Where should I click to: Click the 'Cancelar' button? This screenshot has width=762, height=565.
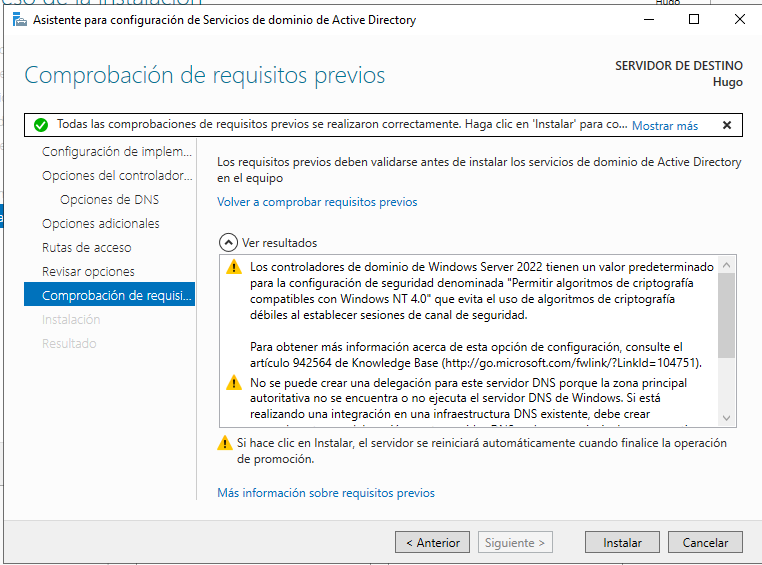(705, 543)
